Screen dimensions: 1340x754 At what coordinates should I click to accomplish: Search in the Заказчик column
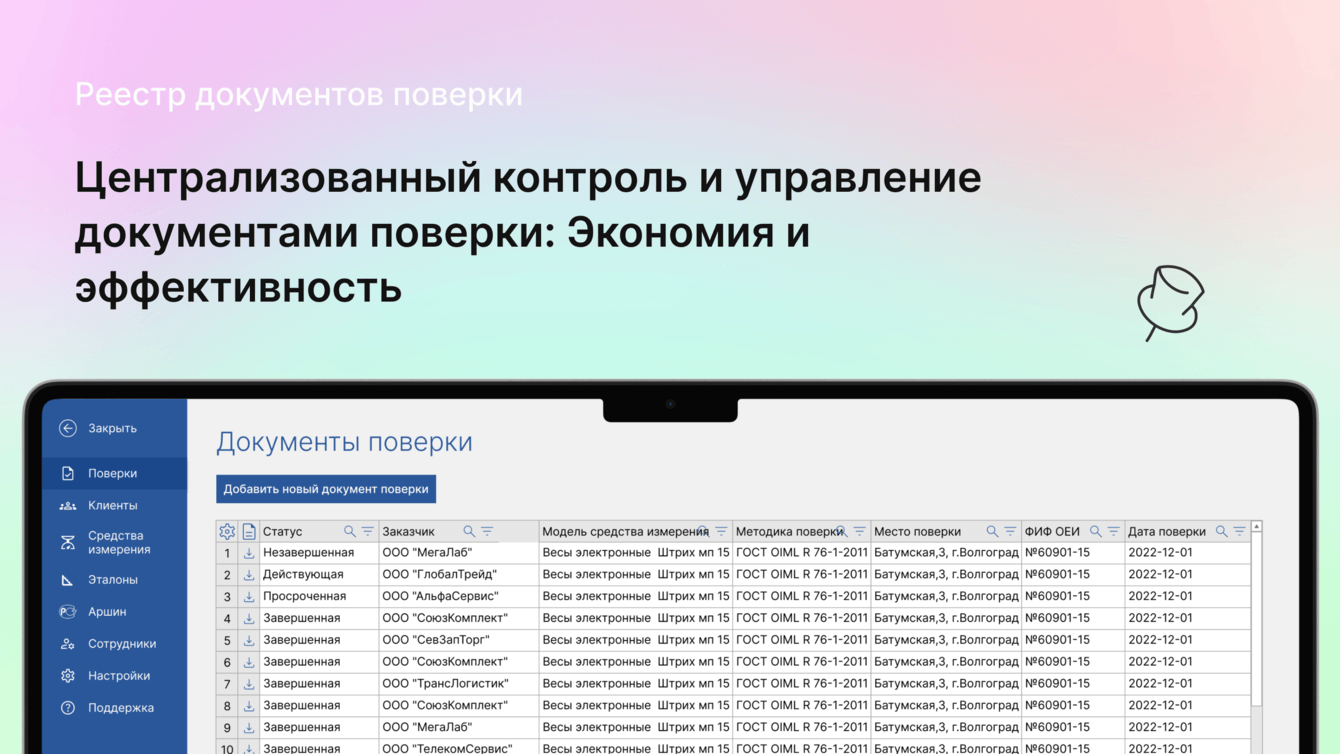point(469,532)
